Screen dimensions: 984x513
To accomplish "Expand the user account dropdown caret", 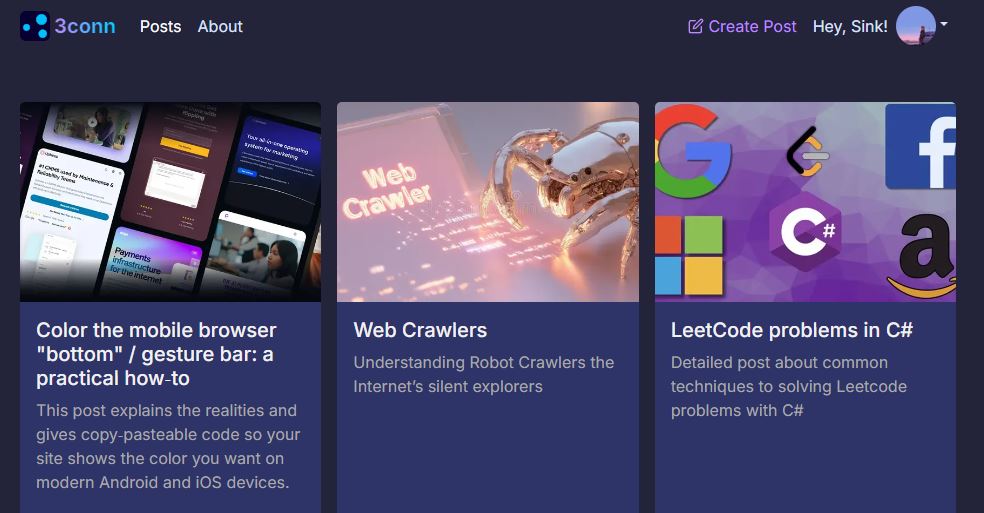I will pos(943,24).
